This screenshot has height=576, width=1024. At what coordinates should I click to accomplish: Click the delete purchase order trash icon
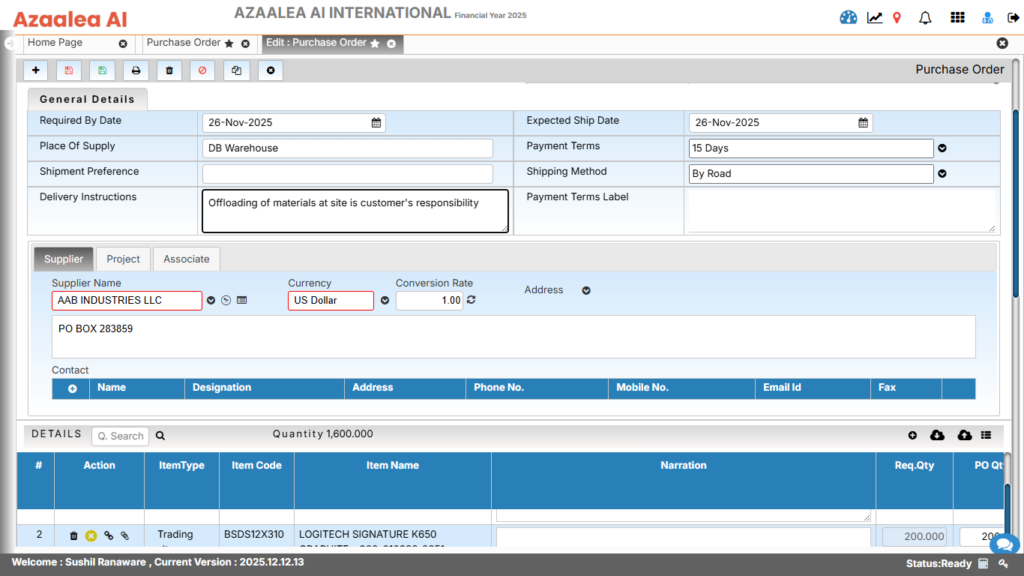pyautogui.click(x=168, y=70)
